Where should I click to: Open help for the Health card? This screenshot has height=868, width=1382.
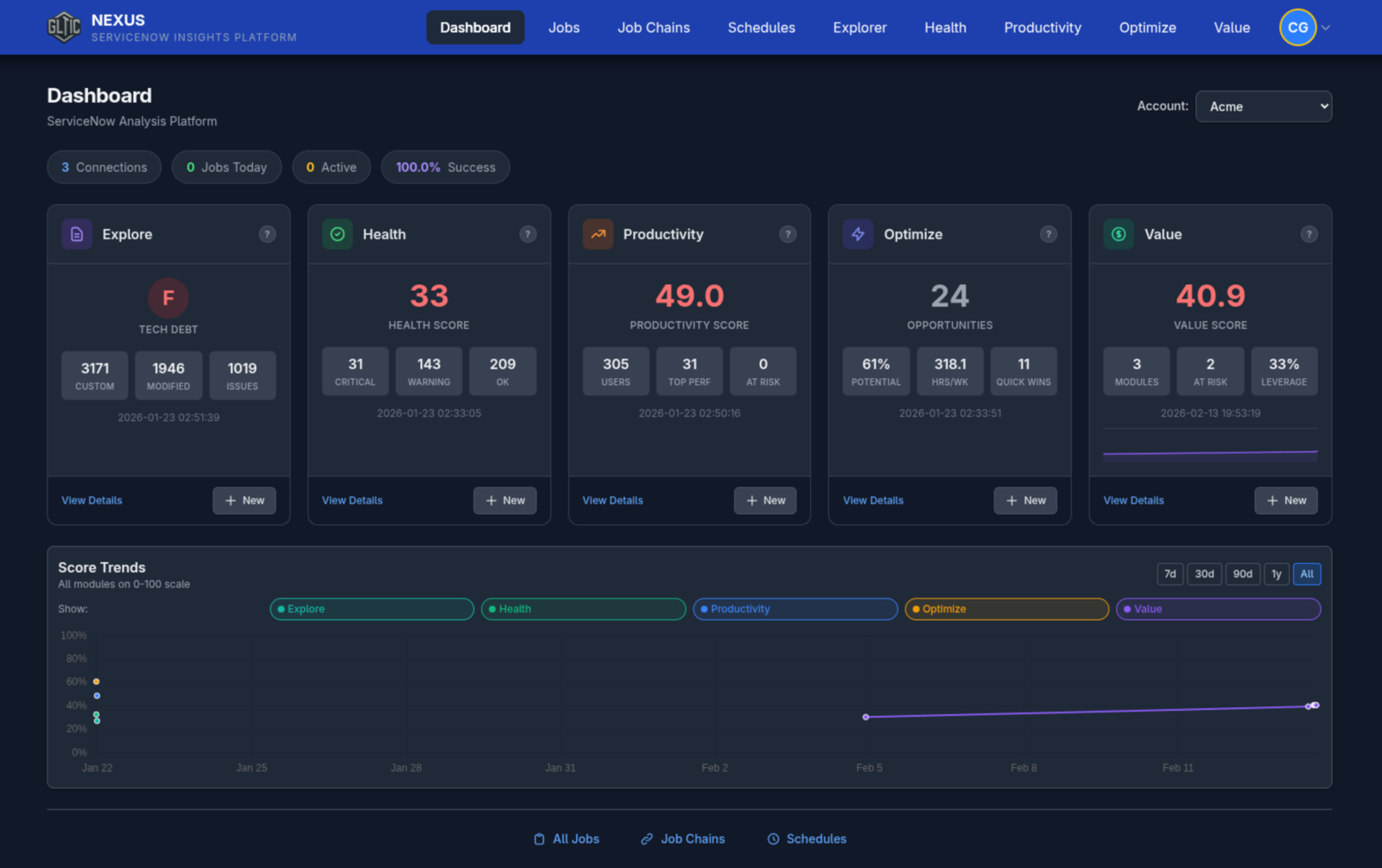click(x=528, y=234)
